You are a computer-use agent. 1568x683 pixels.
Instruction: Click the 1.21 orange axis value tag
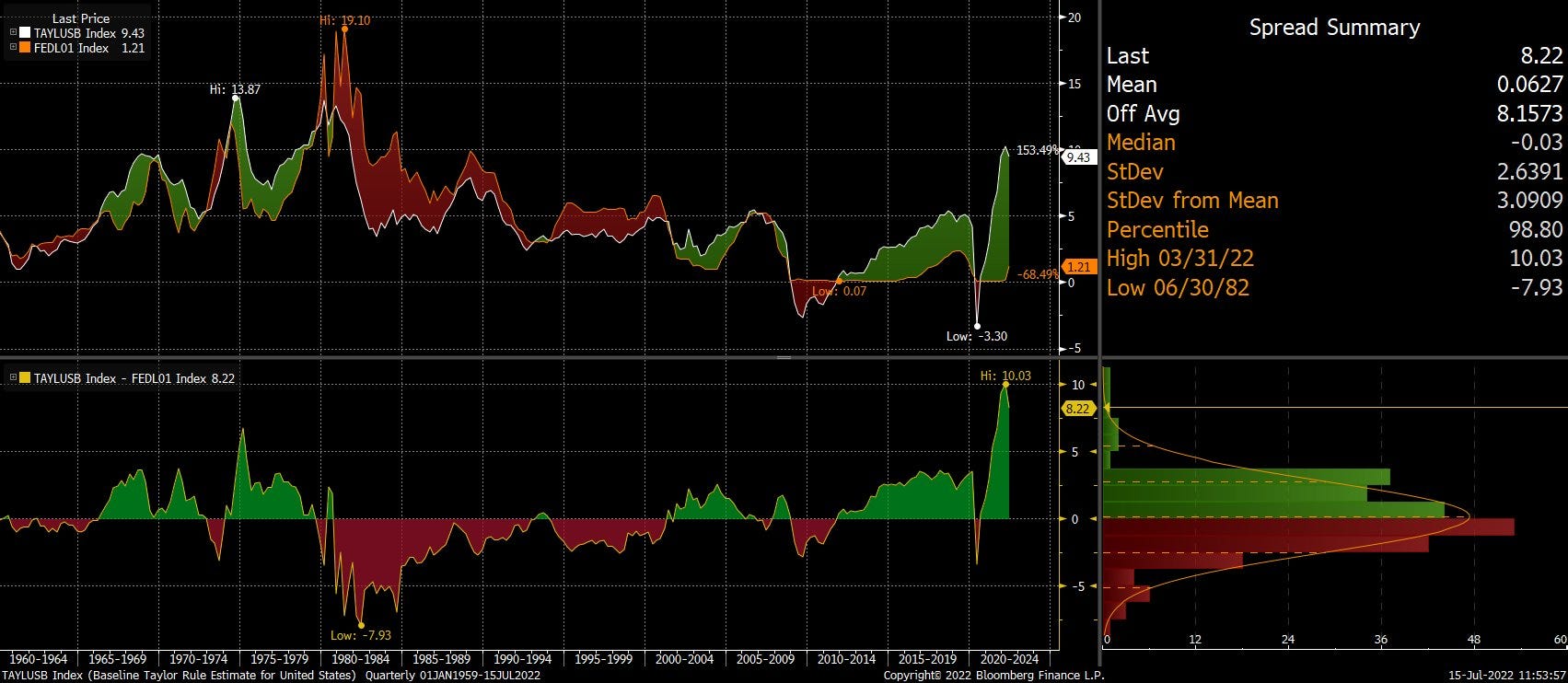tap(1077, 267)
